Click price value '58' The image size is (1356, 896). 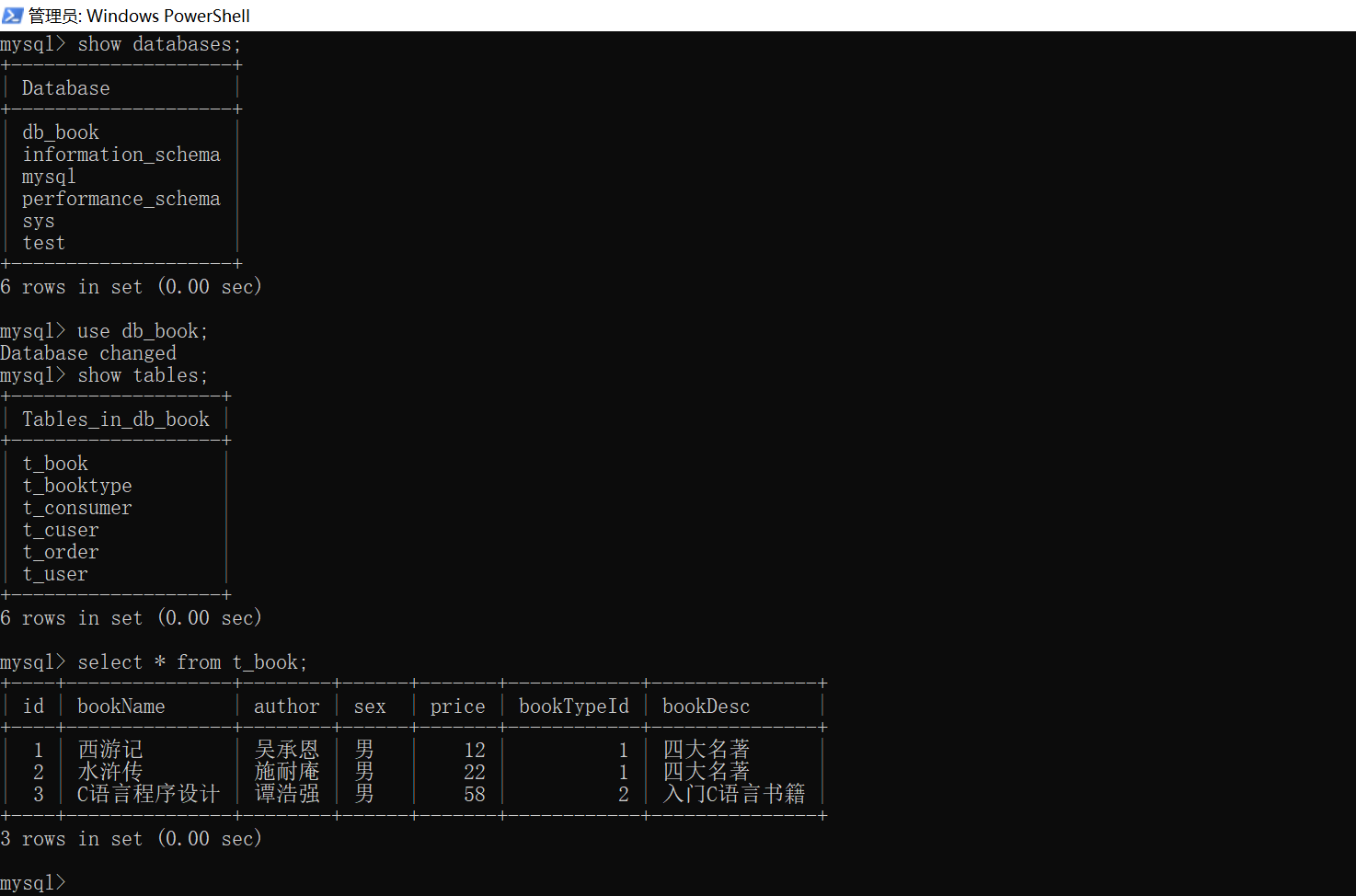point(475,795)
